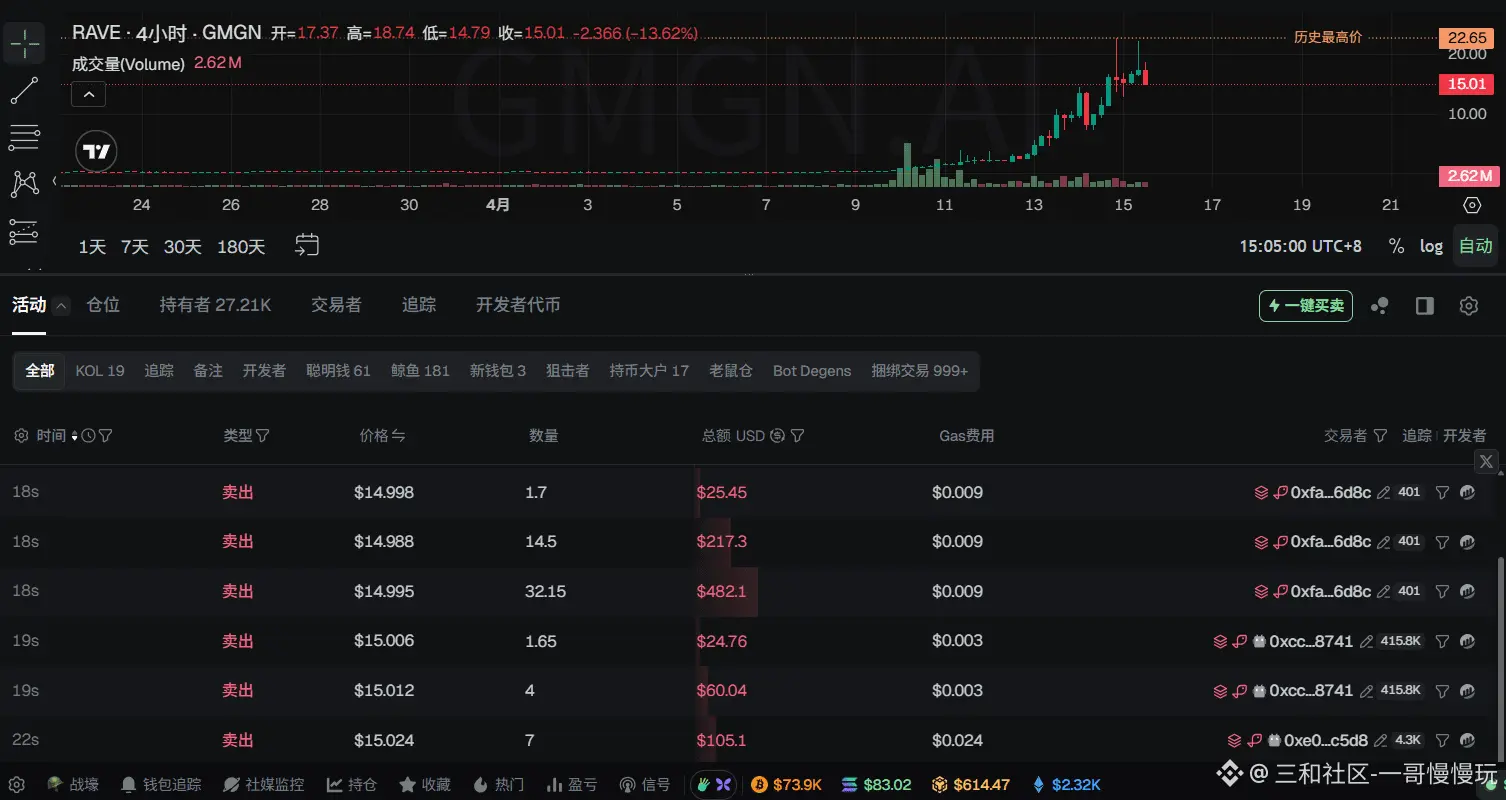Set chart range to 180天
The height and width of the screenshot is (800, 1506).
coord(241,246)
